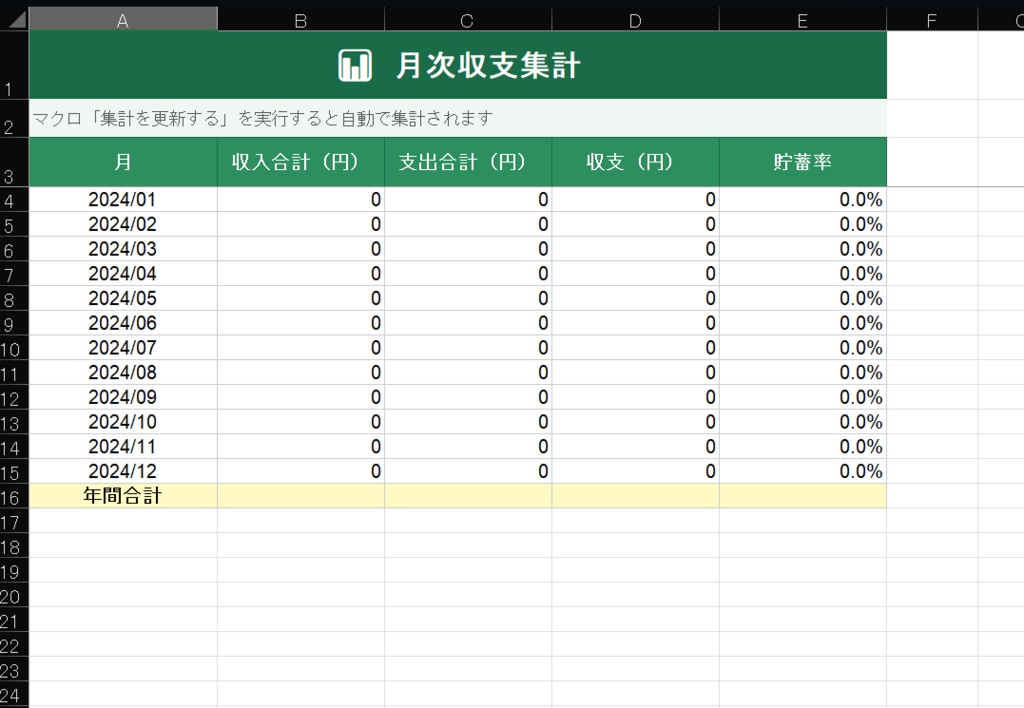Image resolution: width=1024 pixels, height=708 pixels.
Task: Select the 2024/10 cell
Action: pos(123,422)
